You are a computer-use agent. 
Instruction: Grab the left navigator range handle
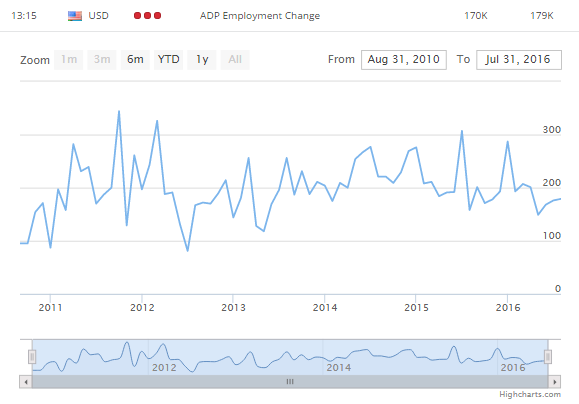32,357
